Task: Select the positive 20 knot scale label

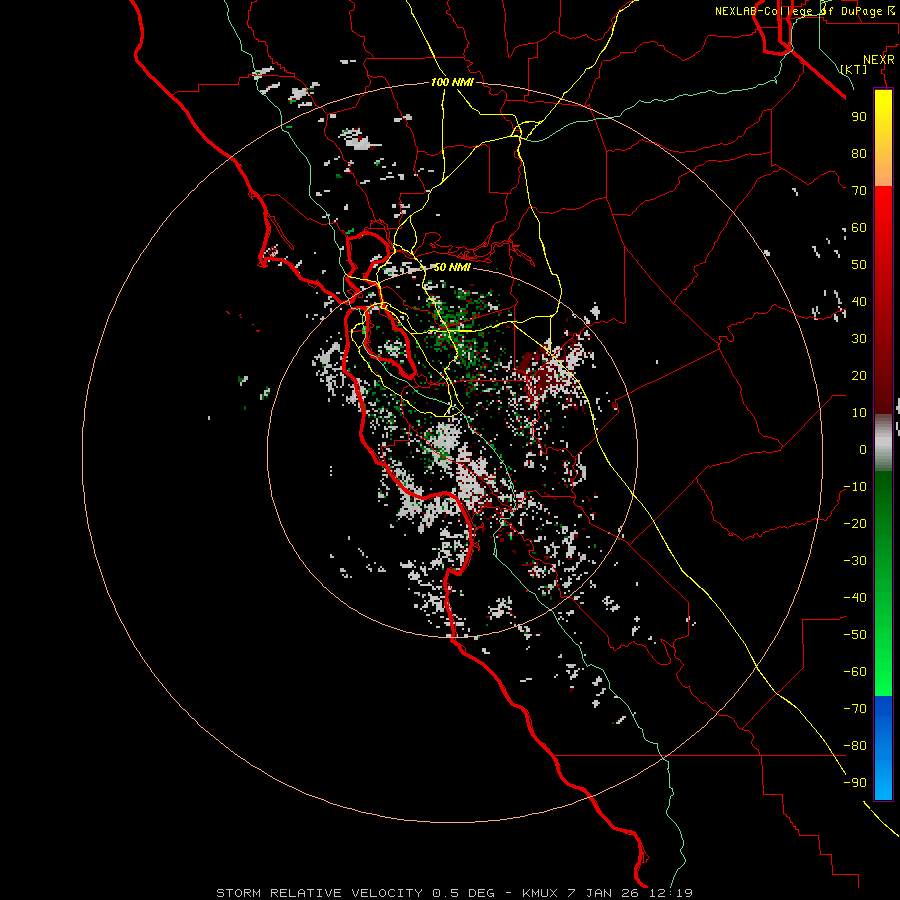Action: [859, 375]
